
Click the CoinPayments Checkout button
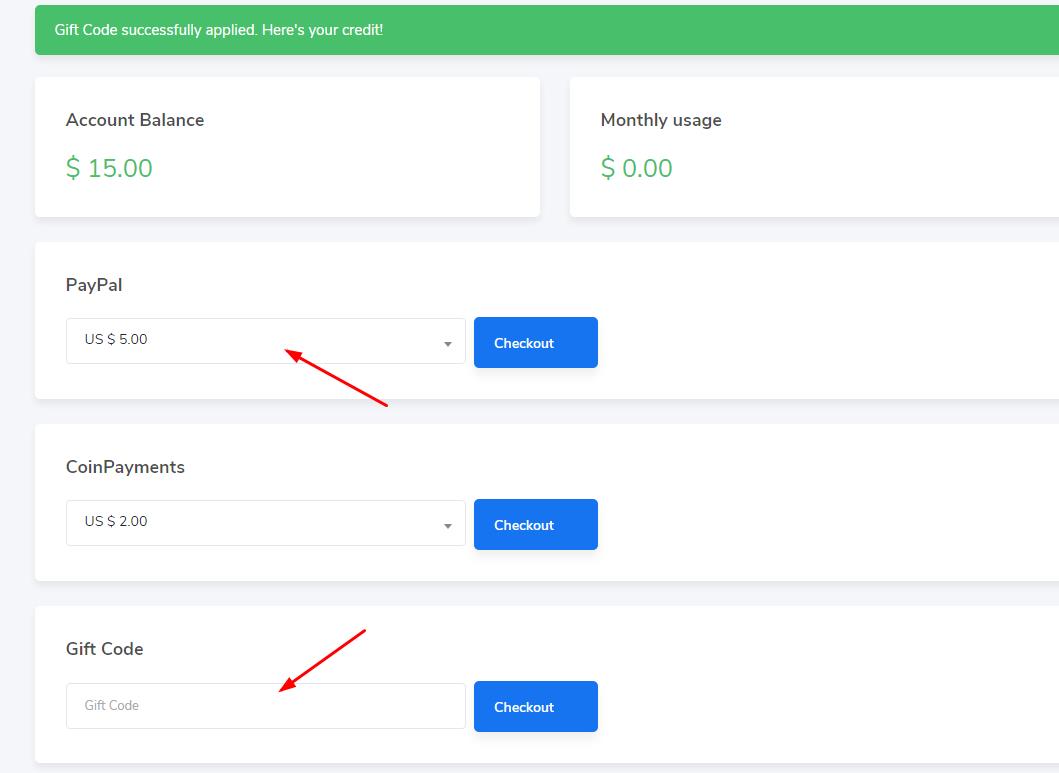pyautogui.click(x=536, y=525)
